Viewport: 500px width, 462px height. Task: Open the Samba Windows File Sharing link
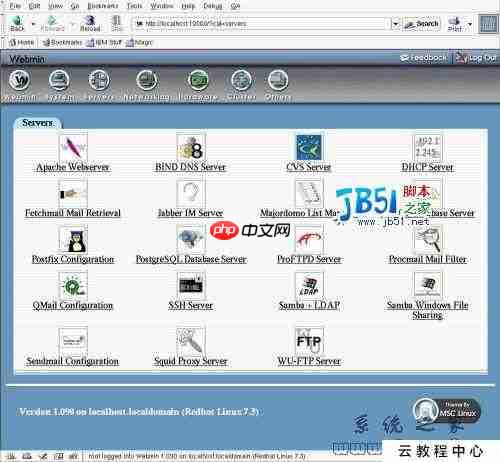coord(427,310)
